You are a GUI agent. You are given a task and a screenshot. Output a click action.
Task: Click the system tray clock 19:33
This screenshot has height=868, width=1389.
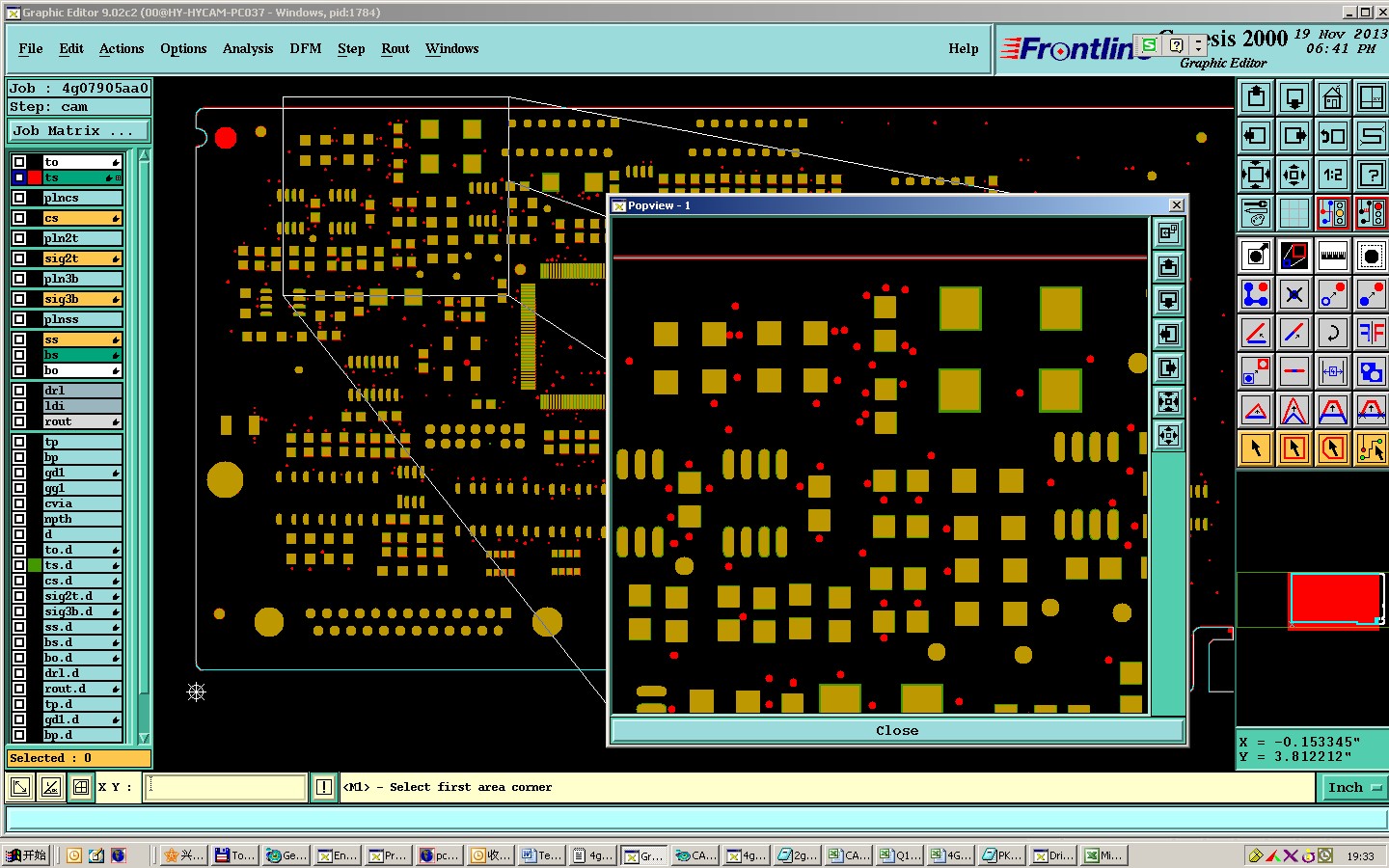coord(1360,855)
